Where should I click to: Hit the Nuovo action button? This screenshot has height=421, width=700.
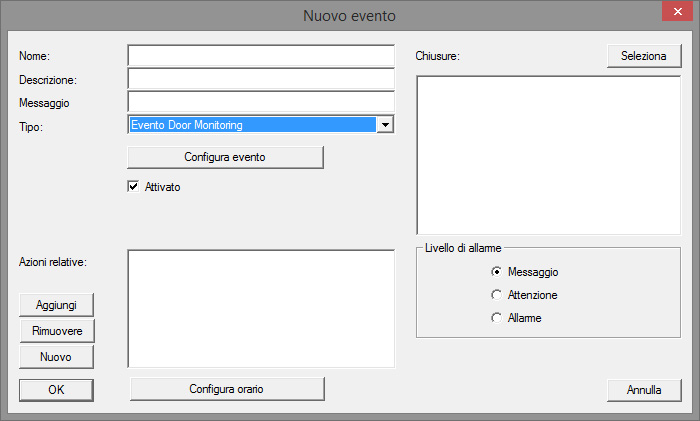pyautogui.click(x=57, y=357)
